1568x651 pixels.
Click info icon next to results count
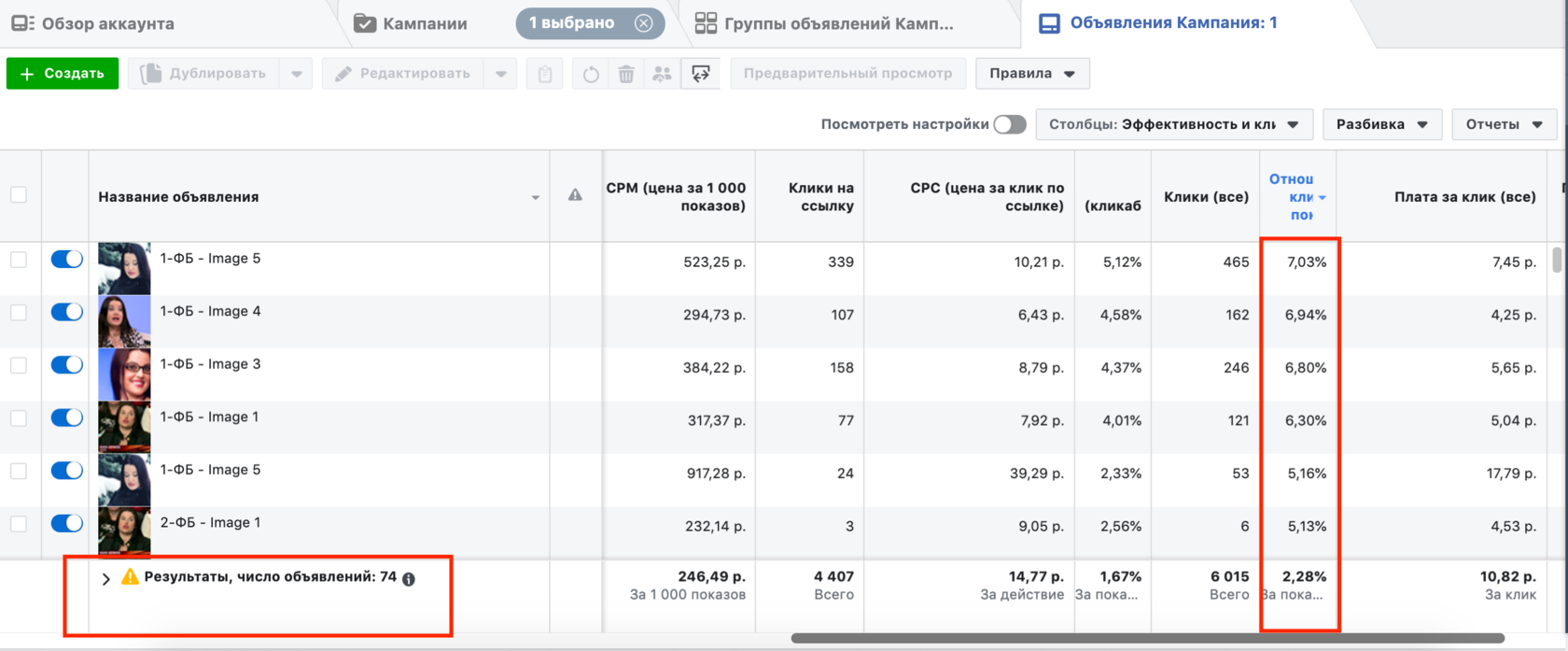pyautogui.click(x=409, y=579)
